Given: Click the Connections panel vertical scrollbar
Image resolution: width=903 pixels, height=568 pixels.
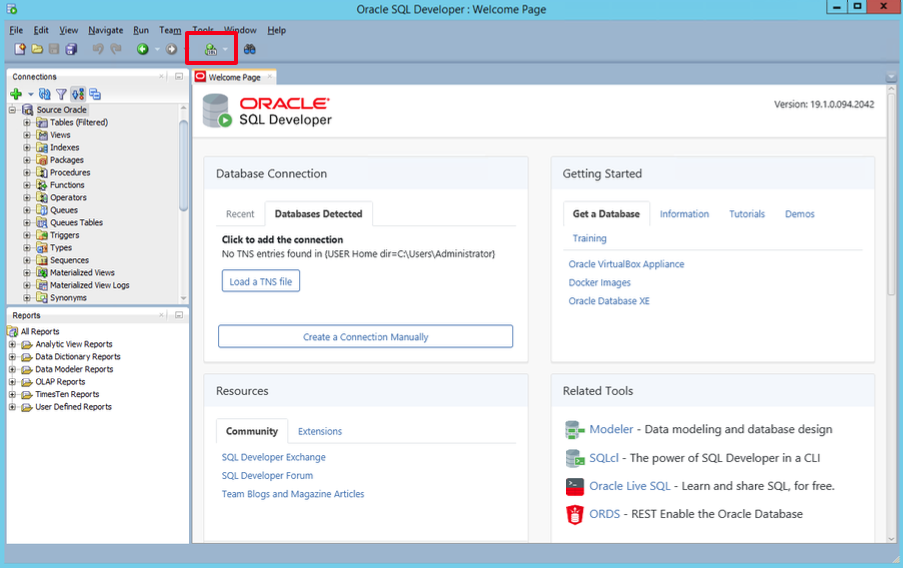Looking at the screenshot, I should coord(184,165).
